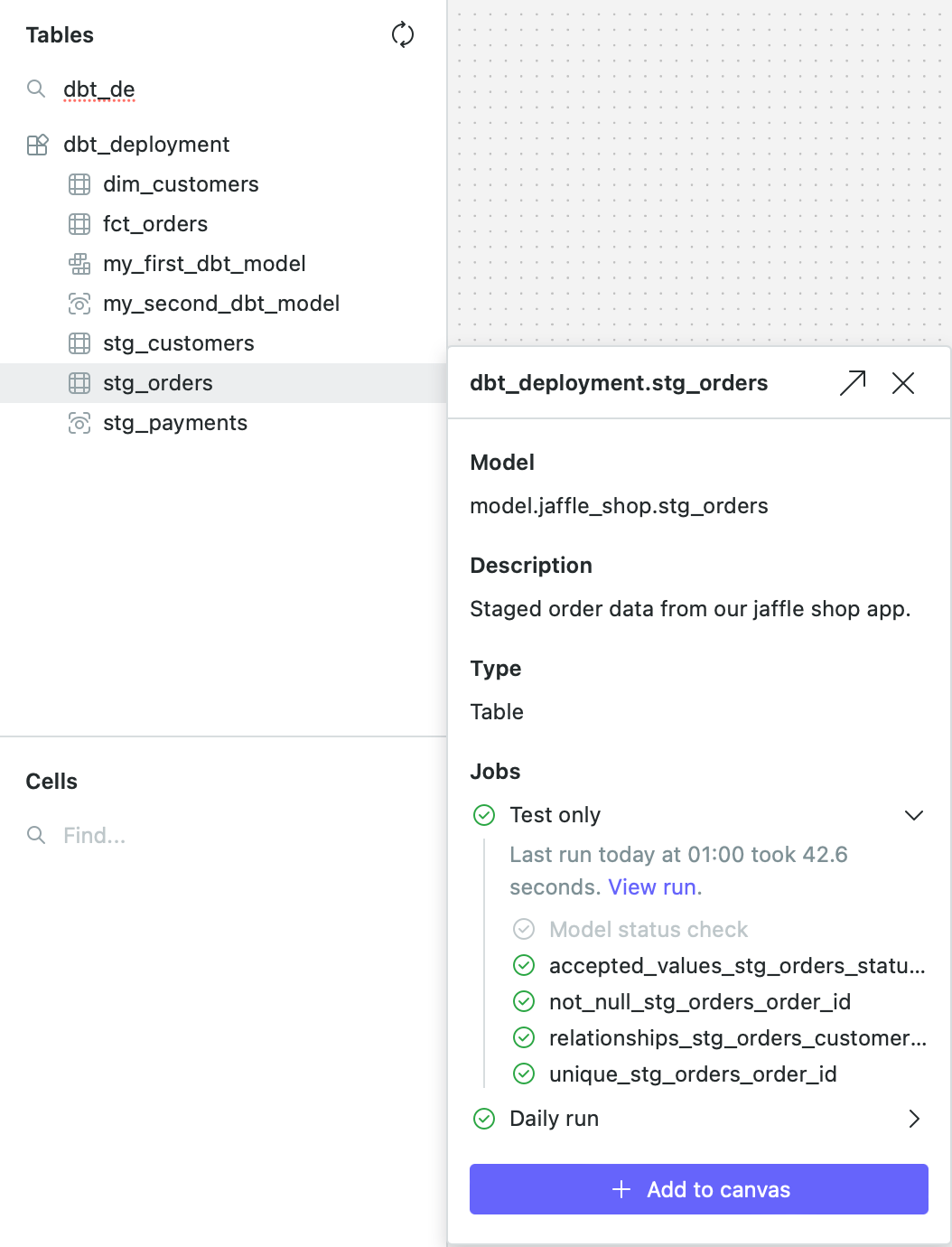Click the refresh icon in the Tables panel

pyautogui.click(x=403, y=34)
